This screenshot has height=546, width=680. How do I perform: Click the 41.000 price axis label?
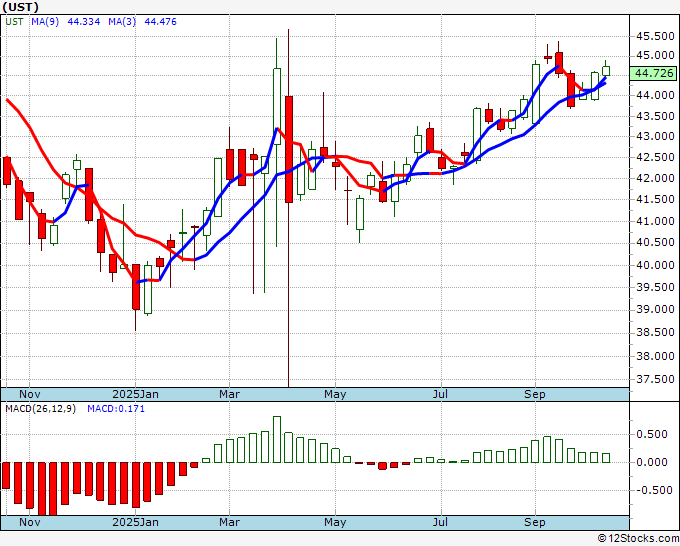coord(655,221)
